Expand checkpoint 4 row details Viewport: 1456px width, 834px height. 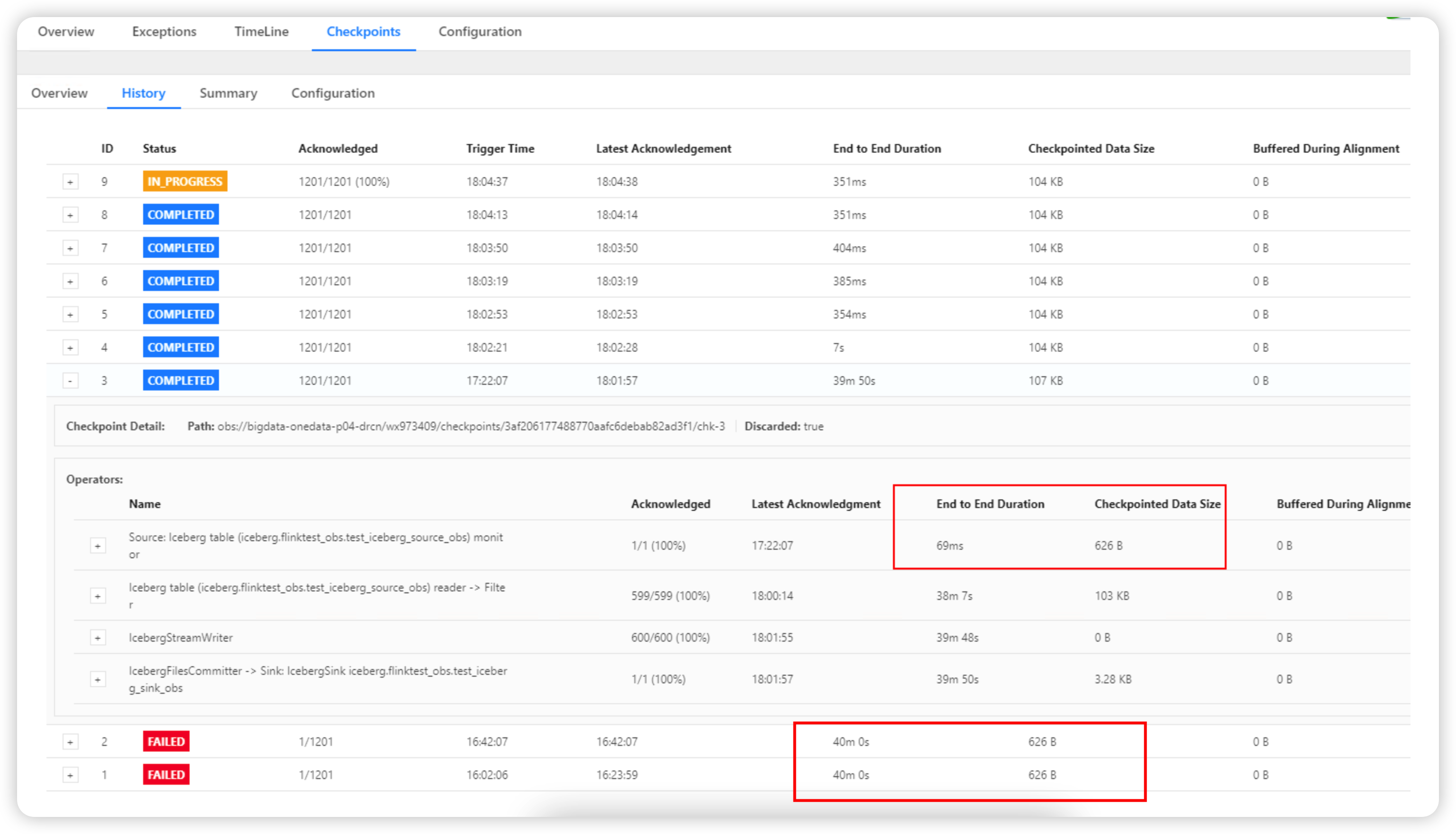tap(70, 348)
